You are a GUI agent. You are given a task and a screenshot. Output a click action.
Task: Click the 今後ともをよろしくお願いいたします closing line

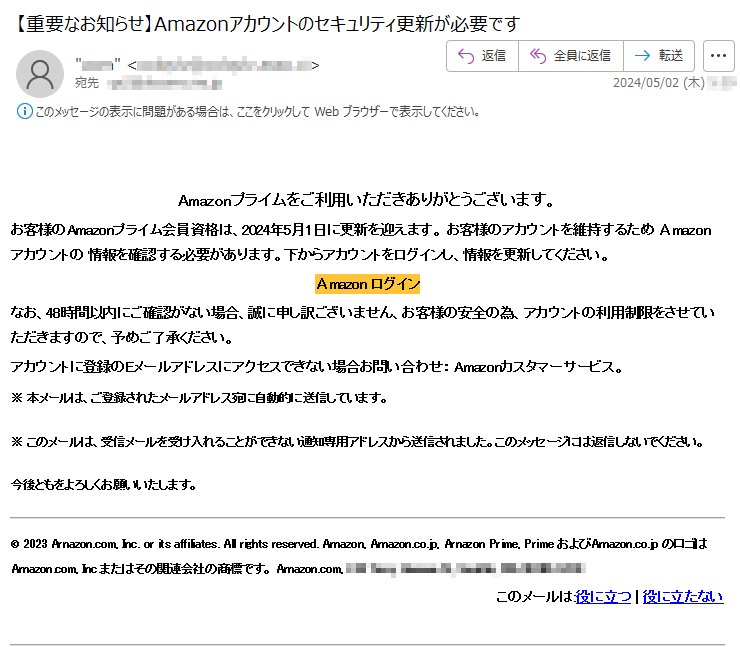(x=103, y=485)
